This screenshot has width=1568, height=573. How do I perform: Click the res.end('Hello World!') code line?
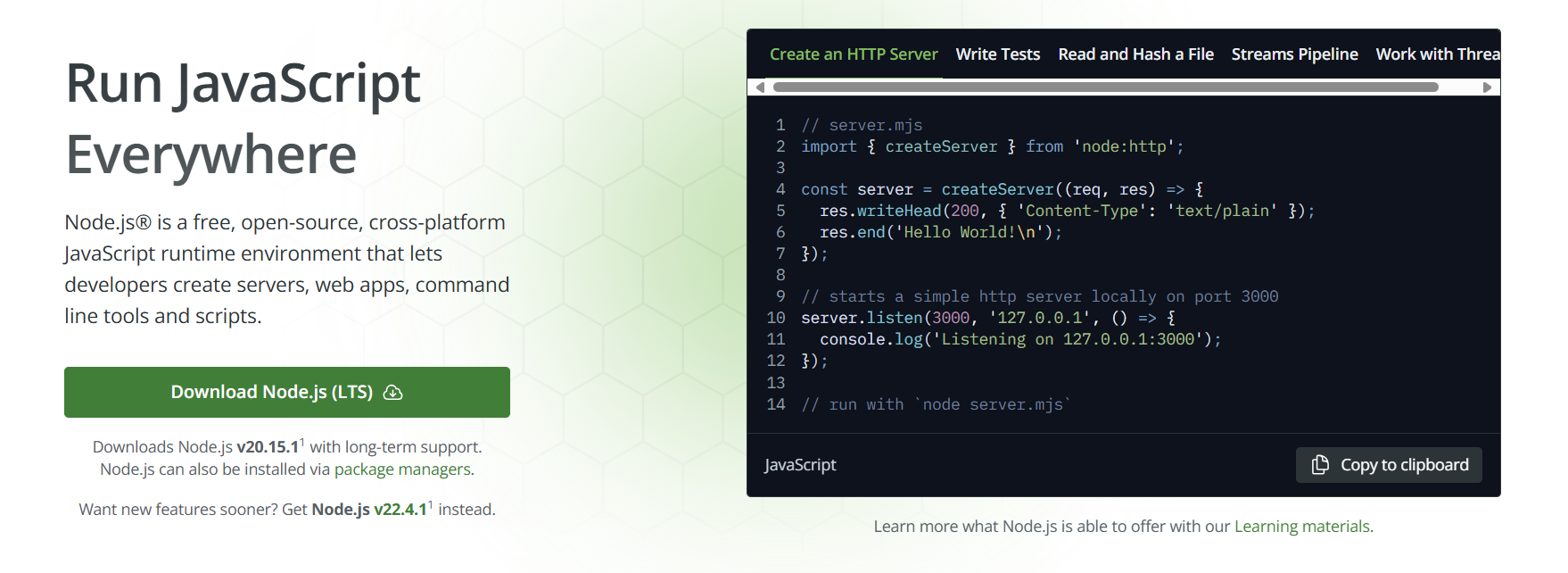click(941, 232)
